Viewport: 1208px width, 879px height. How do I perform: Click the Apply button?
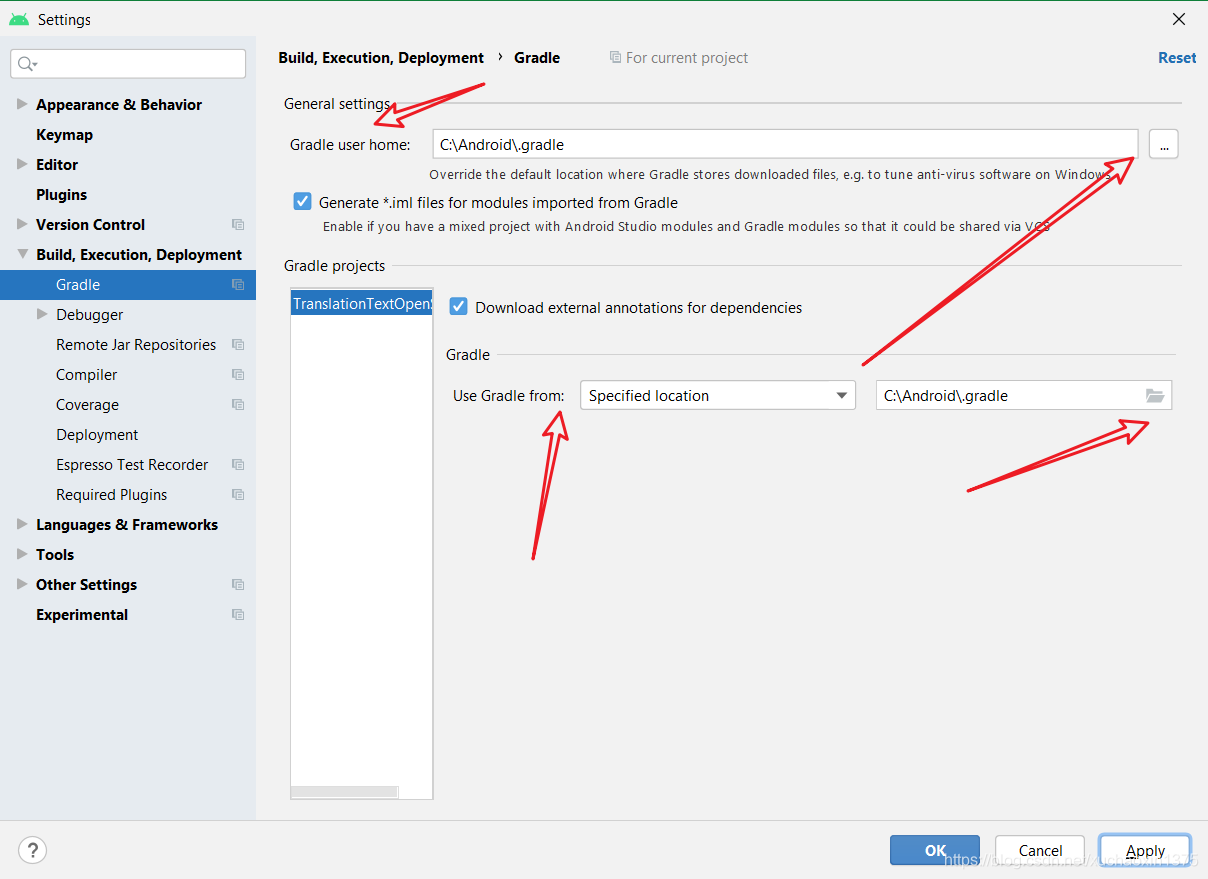coord(1145,851)
